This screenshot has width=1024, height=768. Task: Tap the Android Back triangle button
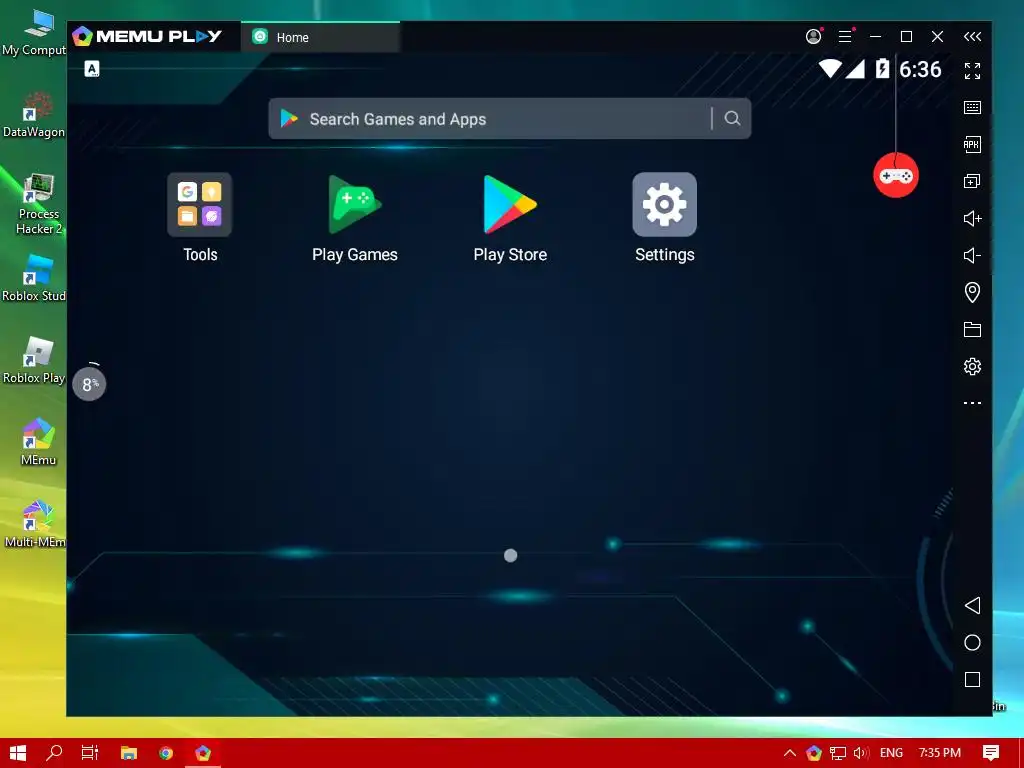[x=972, y=605]
